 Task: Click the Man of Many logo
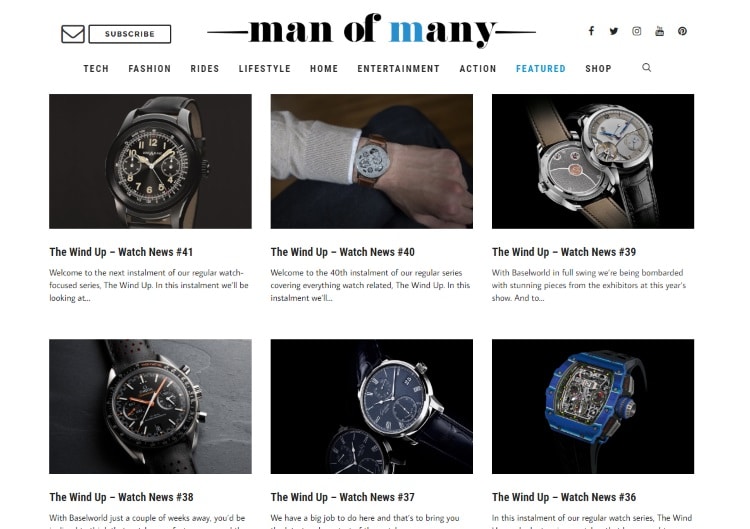(372, 31)
